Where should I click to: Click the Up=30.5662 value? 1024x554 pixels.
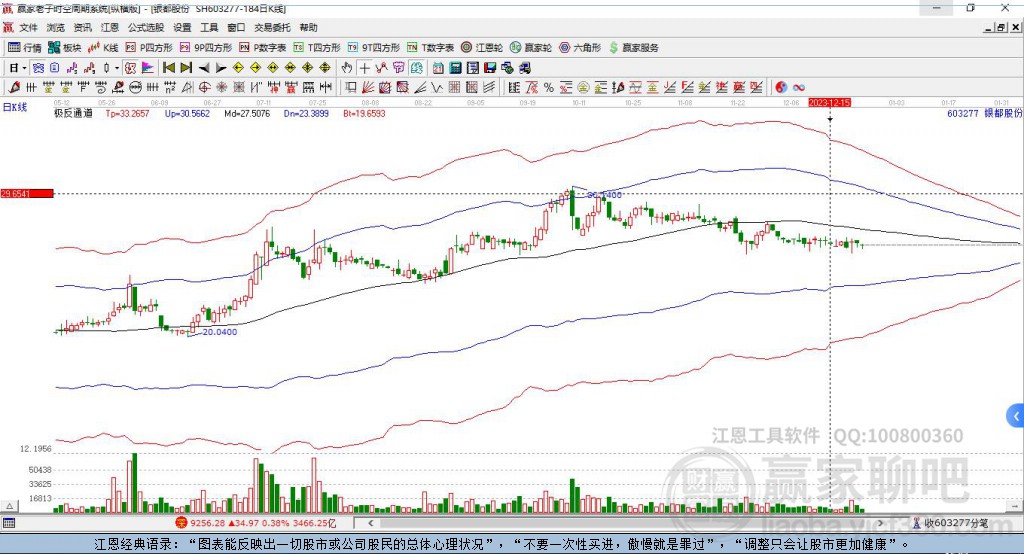click(x=187, y=114)
